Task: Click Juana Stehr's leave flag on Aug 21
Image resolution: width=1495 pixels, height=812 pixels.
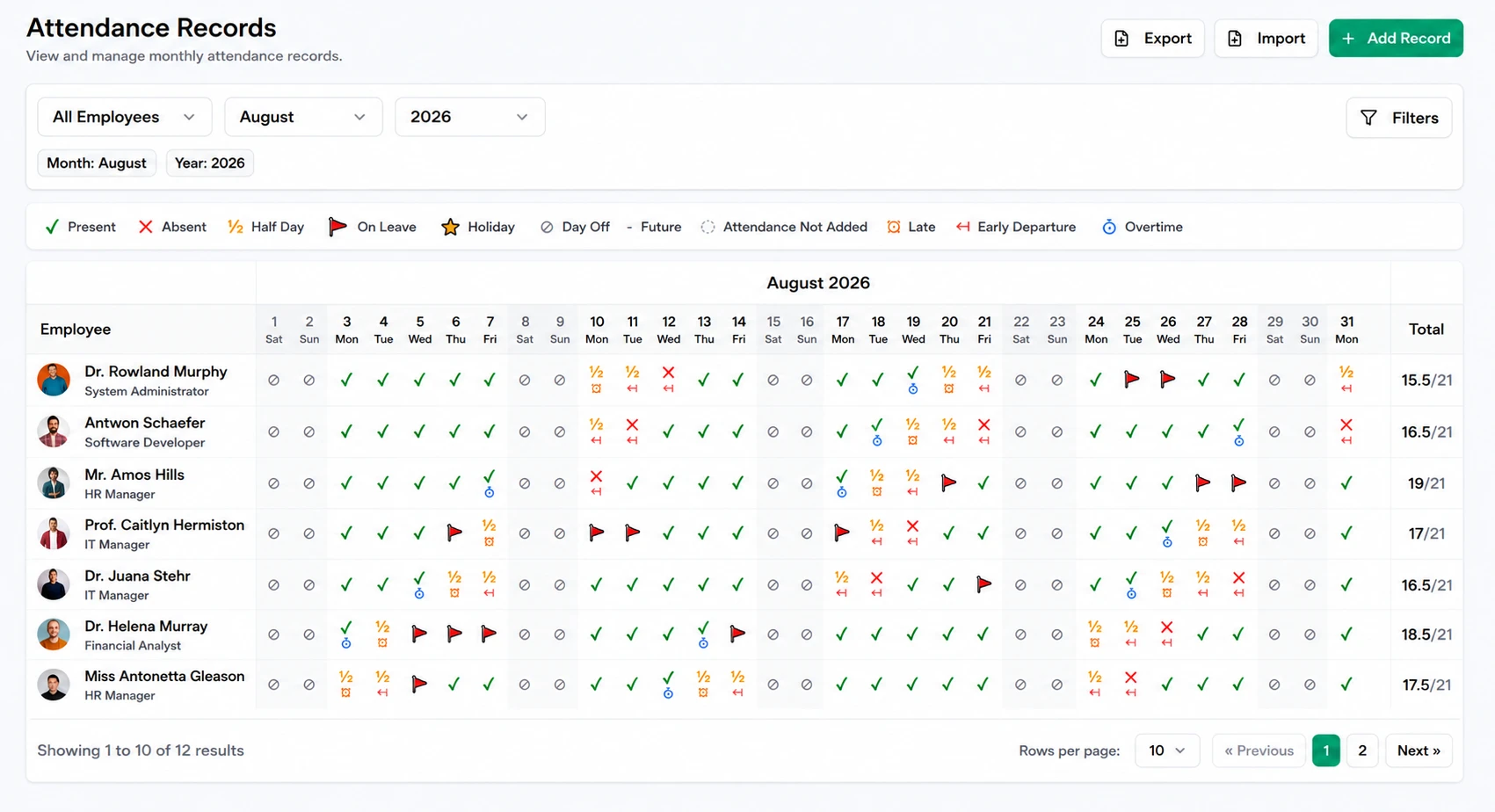Action: [984, 584]
